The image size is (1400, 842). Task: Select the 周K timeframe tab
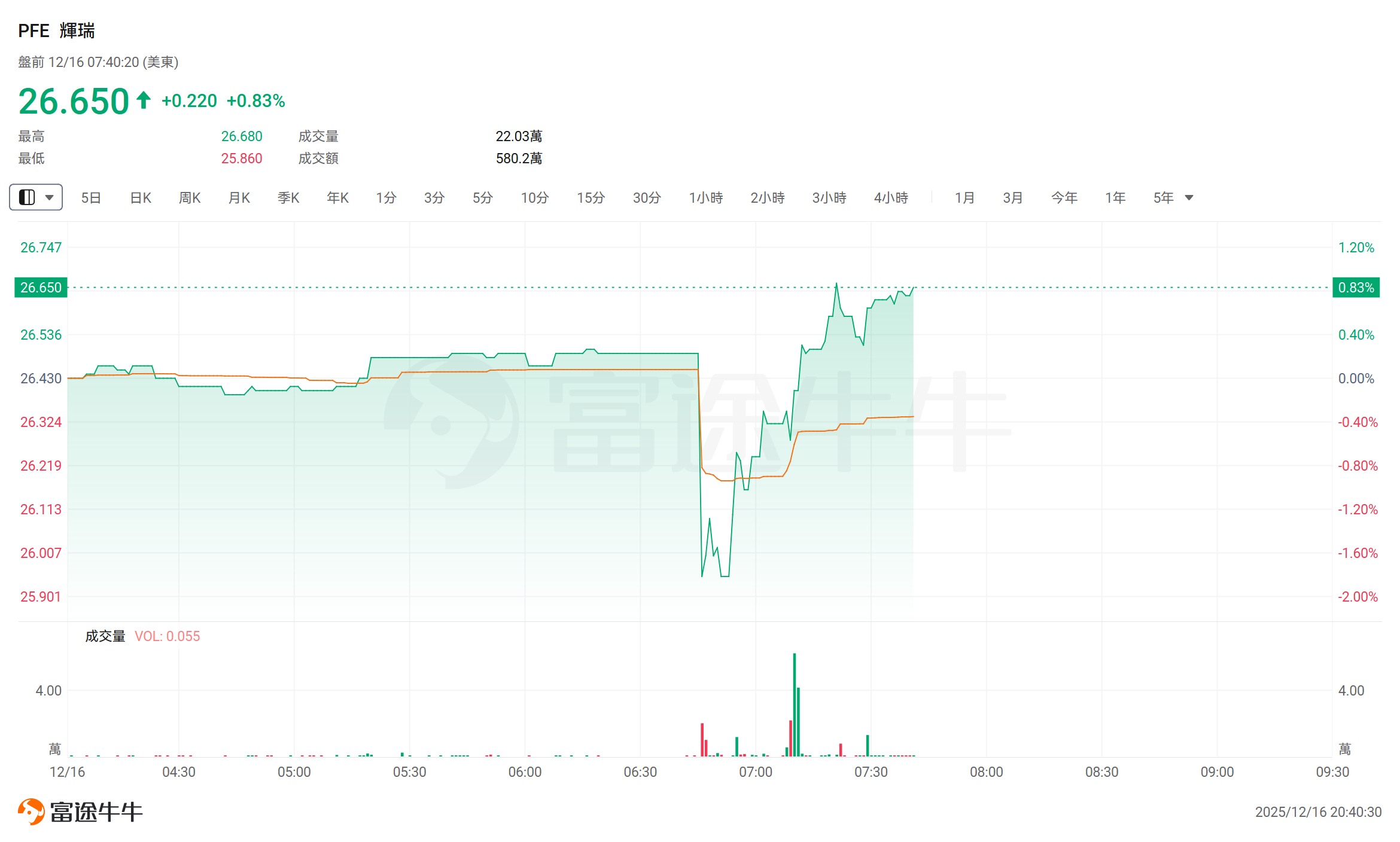(190, 198)
